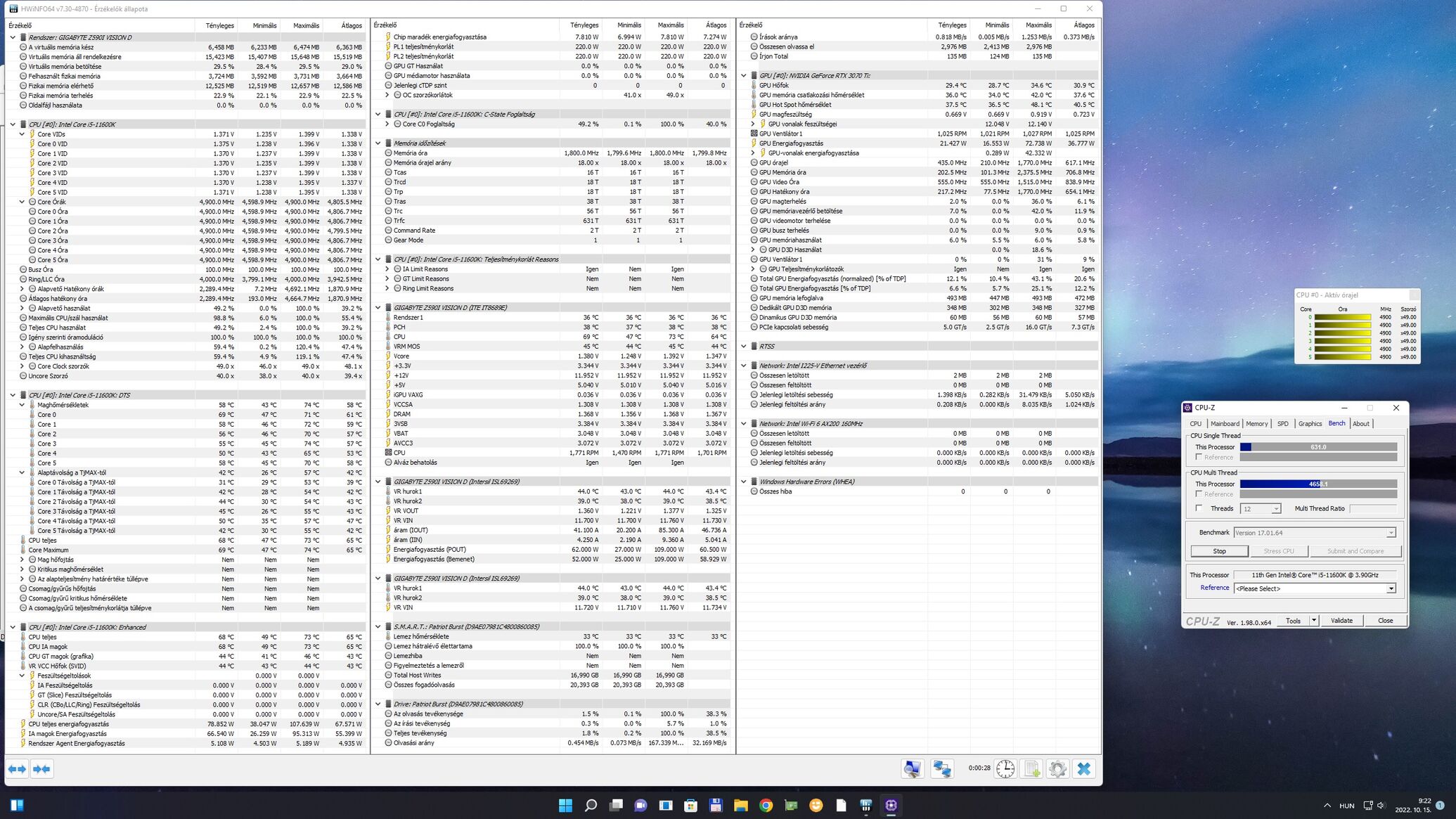This screenshot has width=1456, height=819.
Task: Click the Single Thread score bar 631.0
Action: [1318, 447]
